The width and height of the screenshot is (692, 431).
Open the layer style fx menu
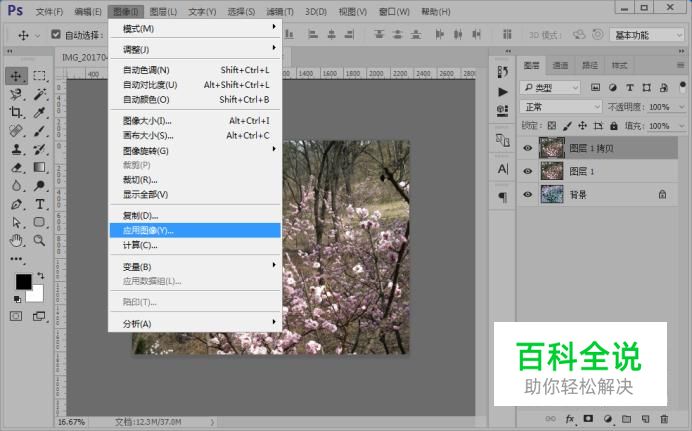(x=569, y=419)
